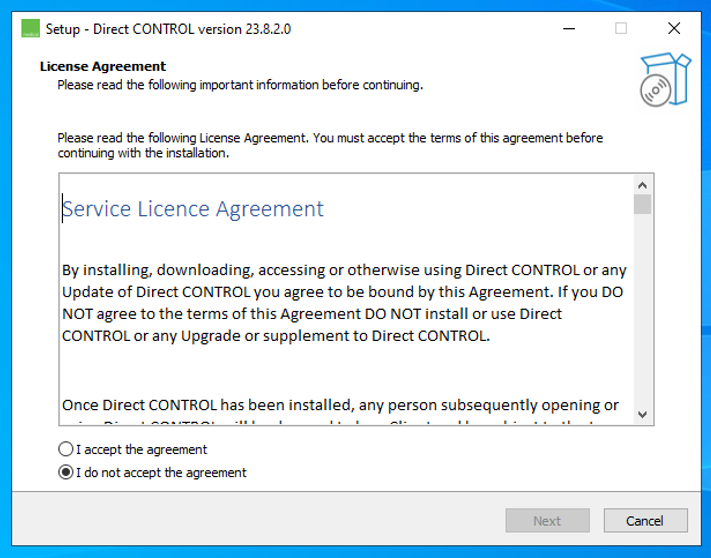Click the paragraph starting "By installing, downloading"
The height and width of the screenshot is (558, 711).
click(344, 303)
